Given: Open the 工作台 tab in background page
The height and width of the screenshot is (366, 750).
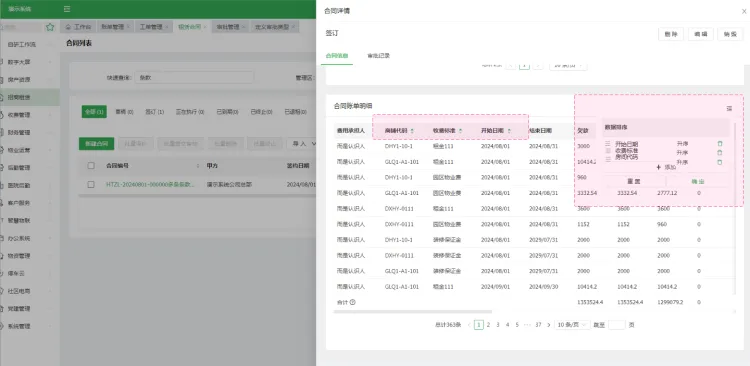Looking at the screenshot, I should pos(78,27).
